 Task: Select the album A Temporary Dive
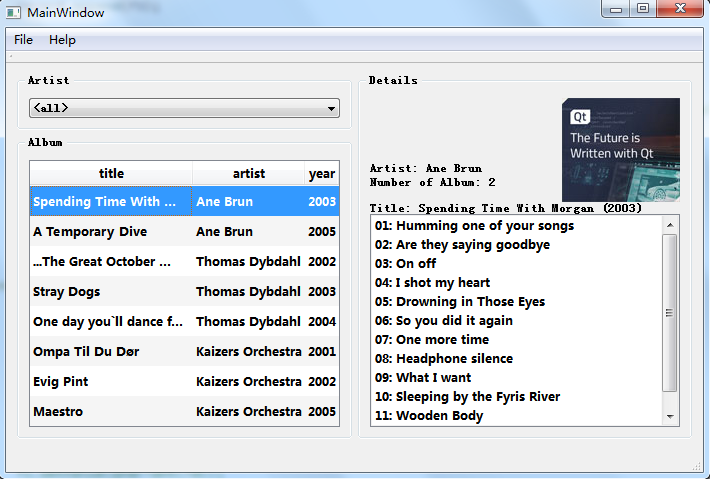[111, 231]
